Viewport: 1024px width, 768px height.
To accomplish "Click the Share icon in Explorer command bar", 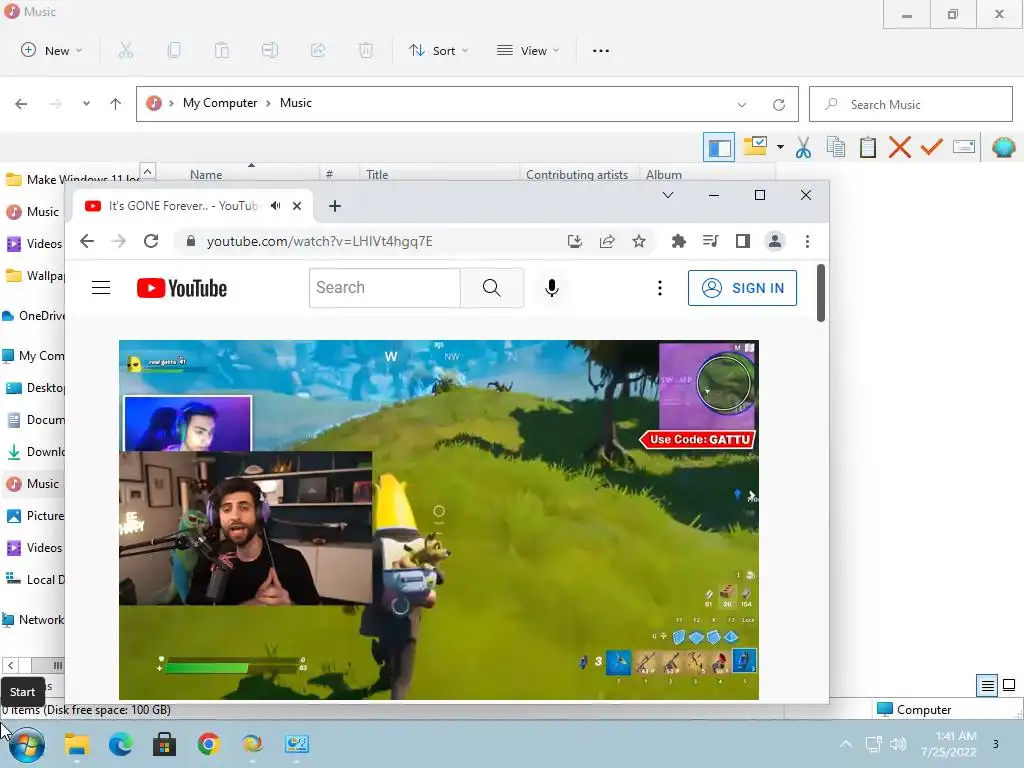I will pos(318,50).
